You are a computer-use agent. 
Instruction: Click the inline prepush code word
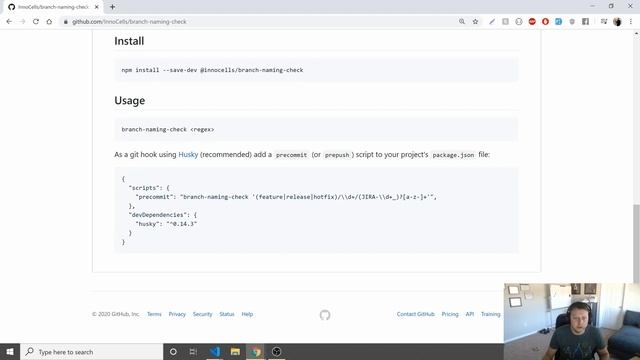(337, 155)
